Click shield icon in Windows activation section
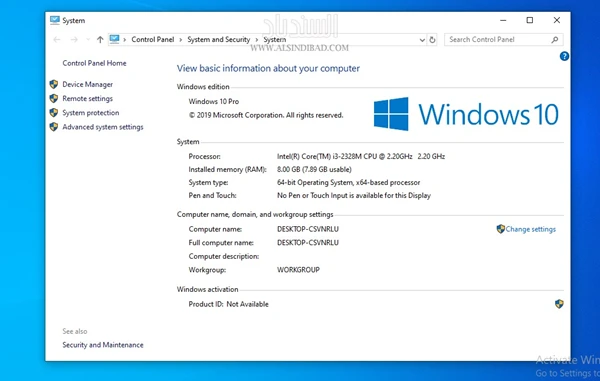The image size is (600, 381). coord(559,304)
